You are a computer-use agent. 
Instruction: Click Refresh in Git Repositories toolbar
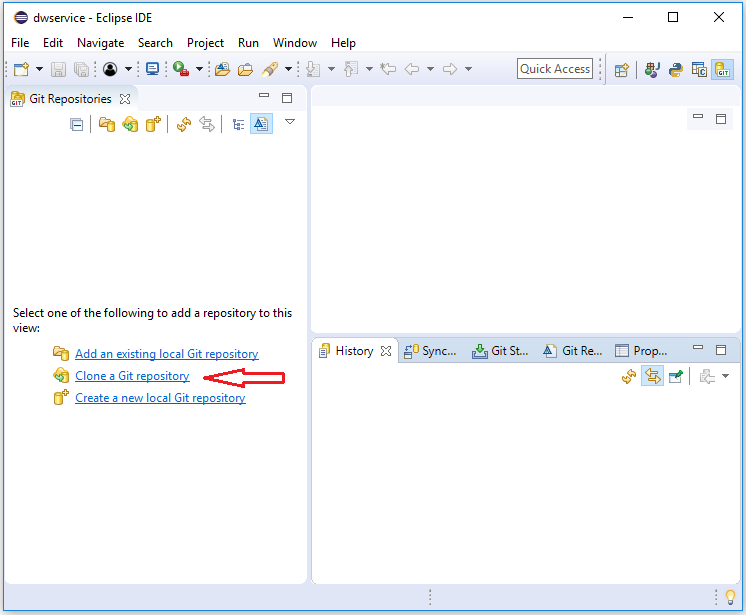coord(184,124)
